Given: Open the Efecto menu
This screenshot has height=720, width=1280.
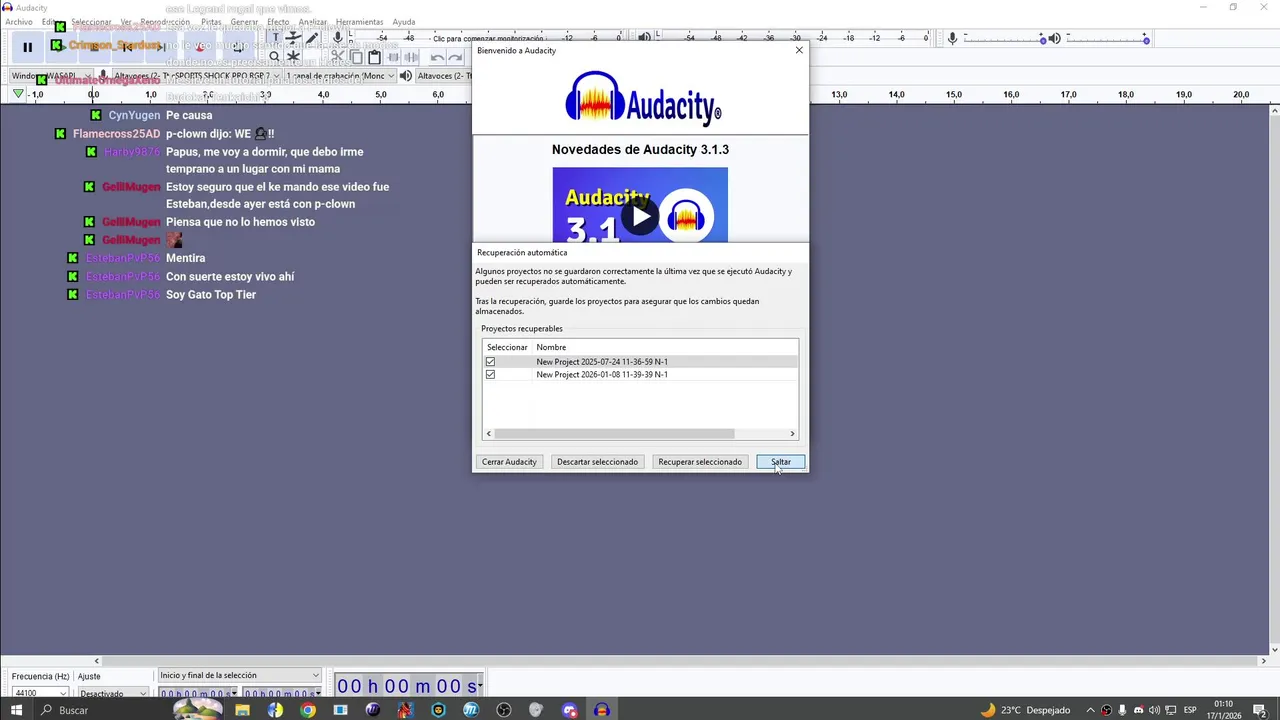Looking at the screenshot, I should point(278,22).
